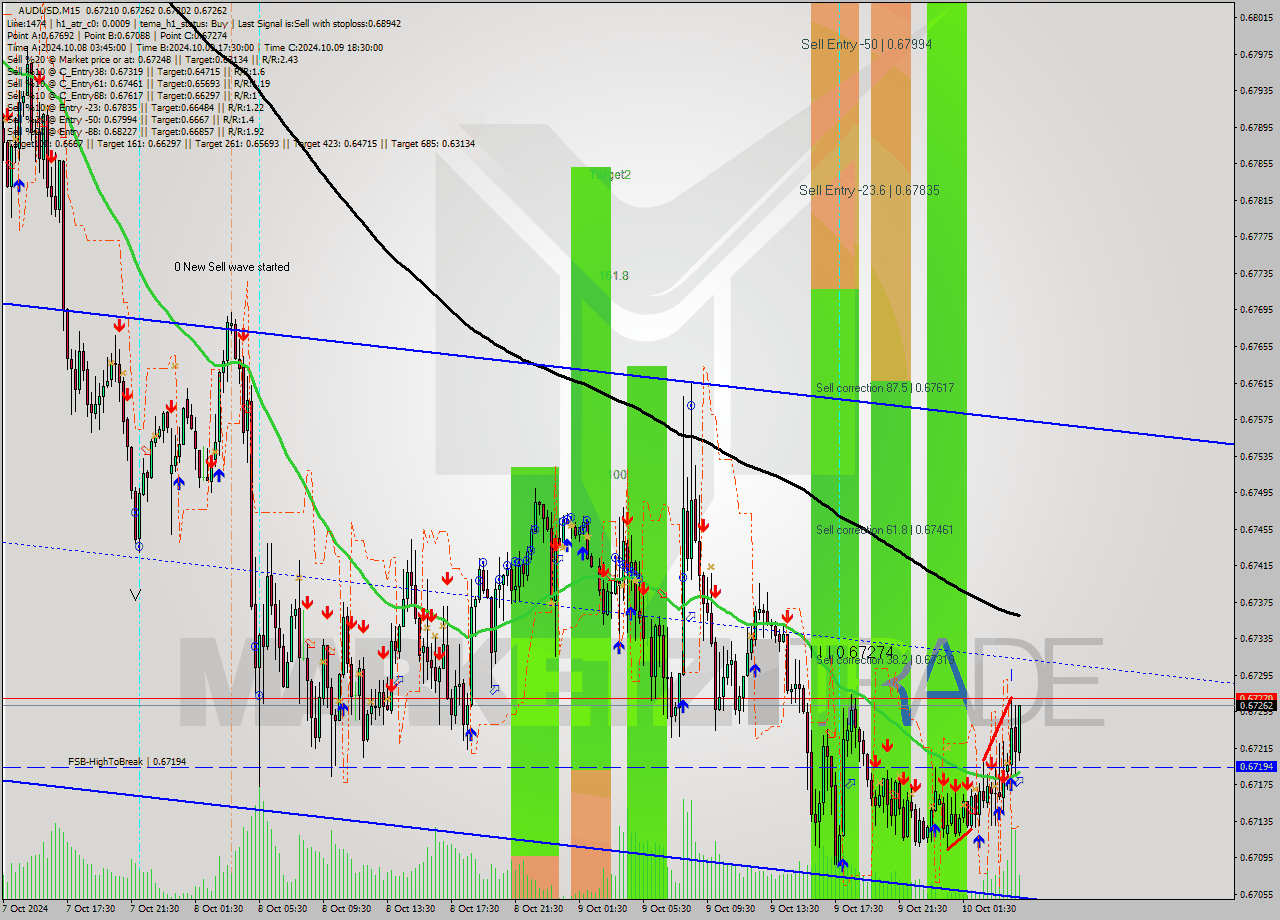1280x920 pixels.
Task: Click the '9 Oct 13:30' time axis label
Action: coord(794,909)
